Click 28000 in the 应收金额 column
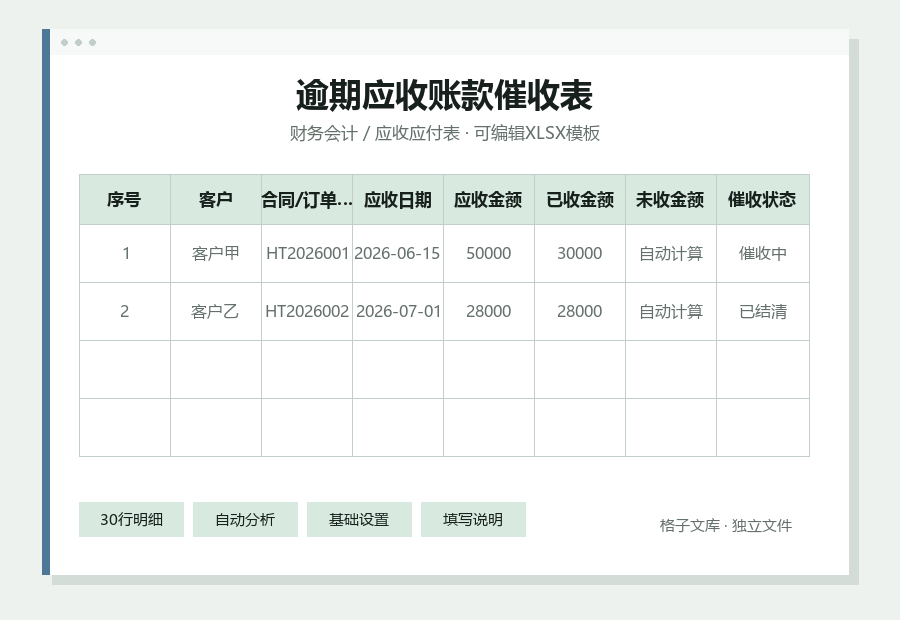 [488, 311]
